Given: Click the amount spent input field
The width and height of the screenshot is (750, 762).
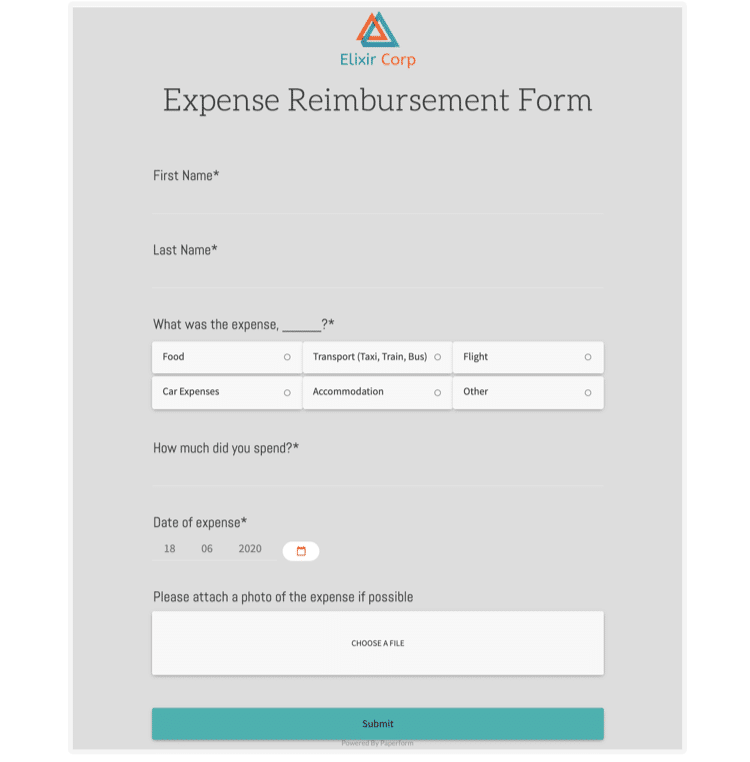Looking at the screenshot, I should 377,474.
